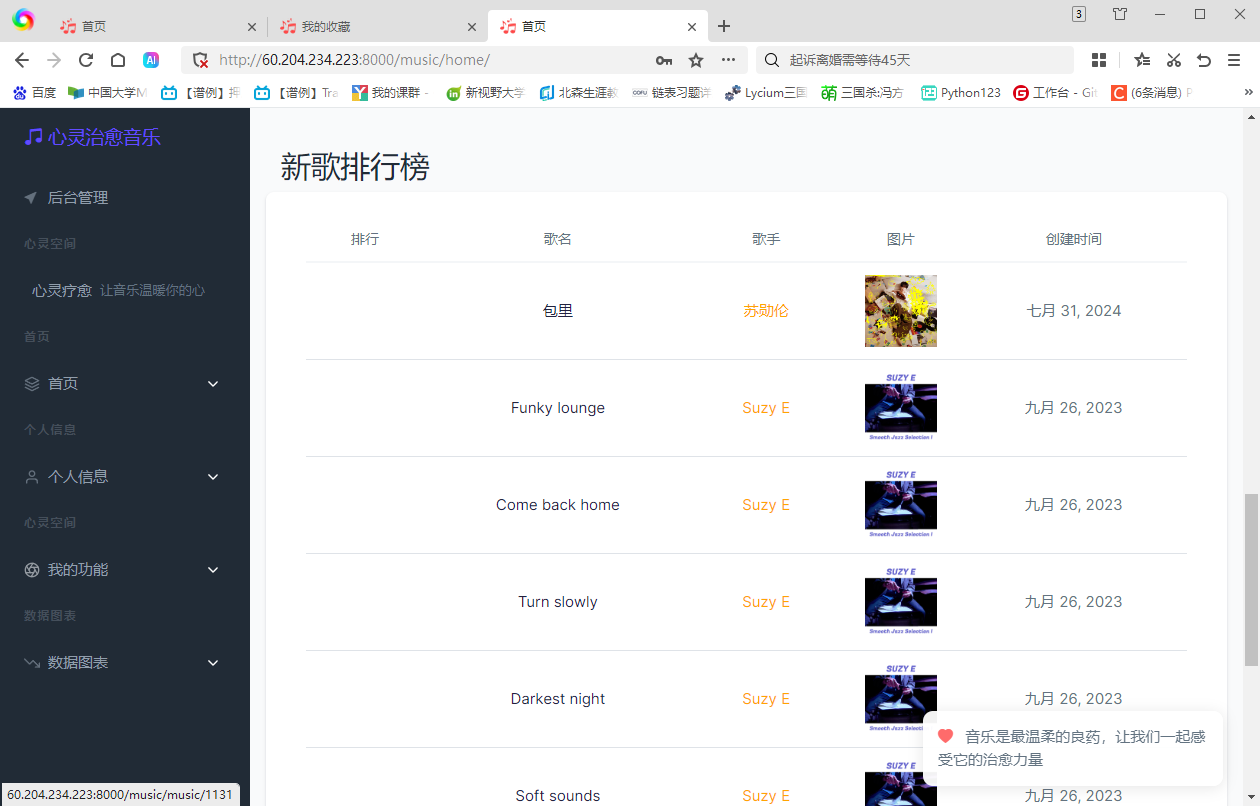Expand the 数据图表 sidebar chevron
The width and height of the screenshot is (1260, 806).
tap(213, 663)
